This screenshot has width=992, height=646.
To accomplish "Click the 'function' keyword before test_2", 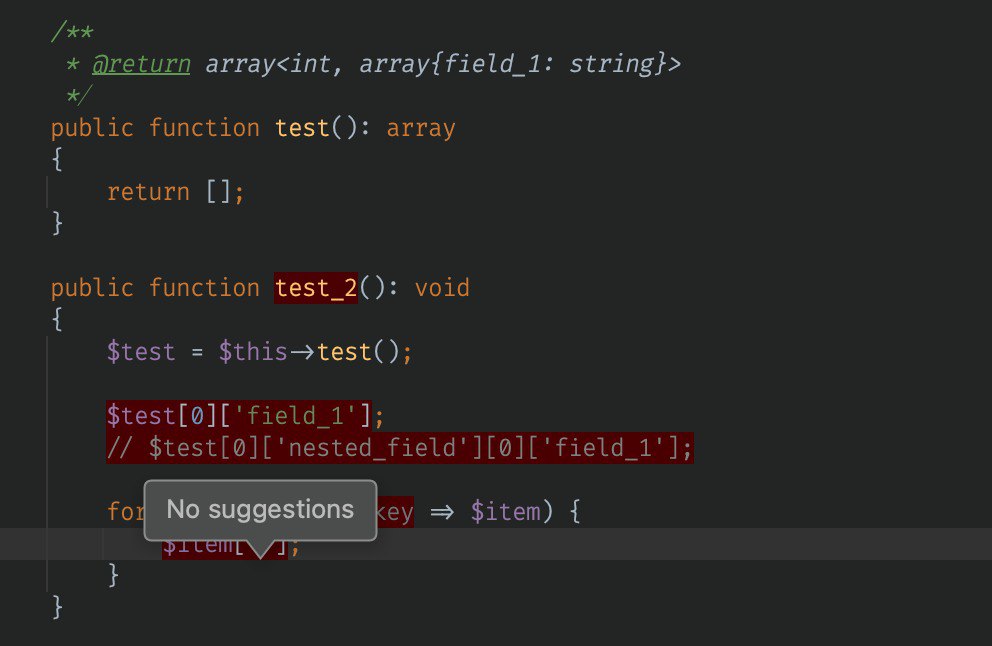I will (204, 288).
